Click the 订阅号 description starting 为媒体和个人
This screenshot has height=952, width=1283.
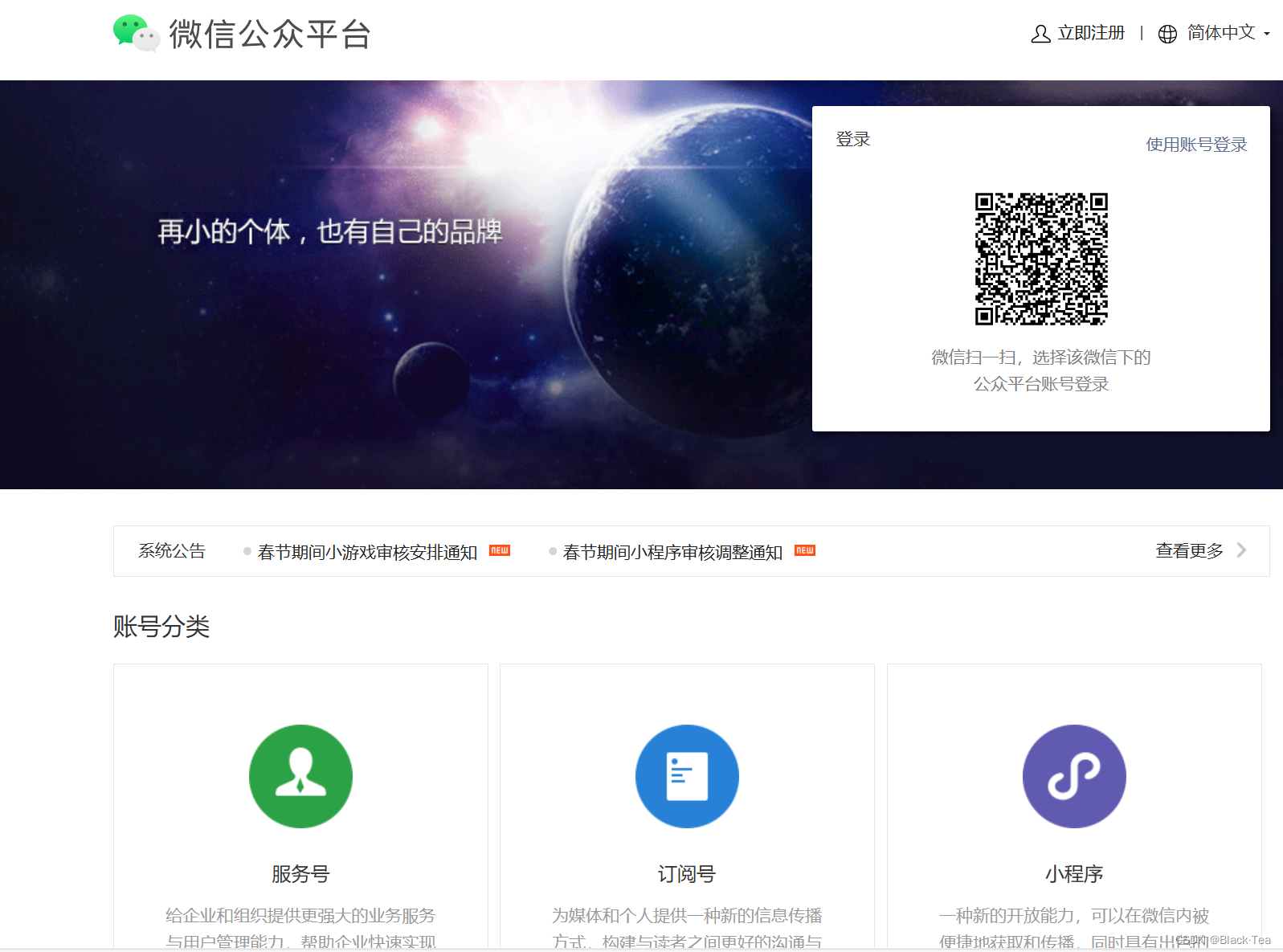point(687,928)
